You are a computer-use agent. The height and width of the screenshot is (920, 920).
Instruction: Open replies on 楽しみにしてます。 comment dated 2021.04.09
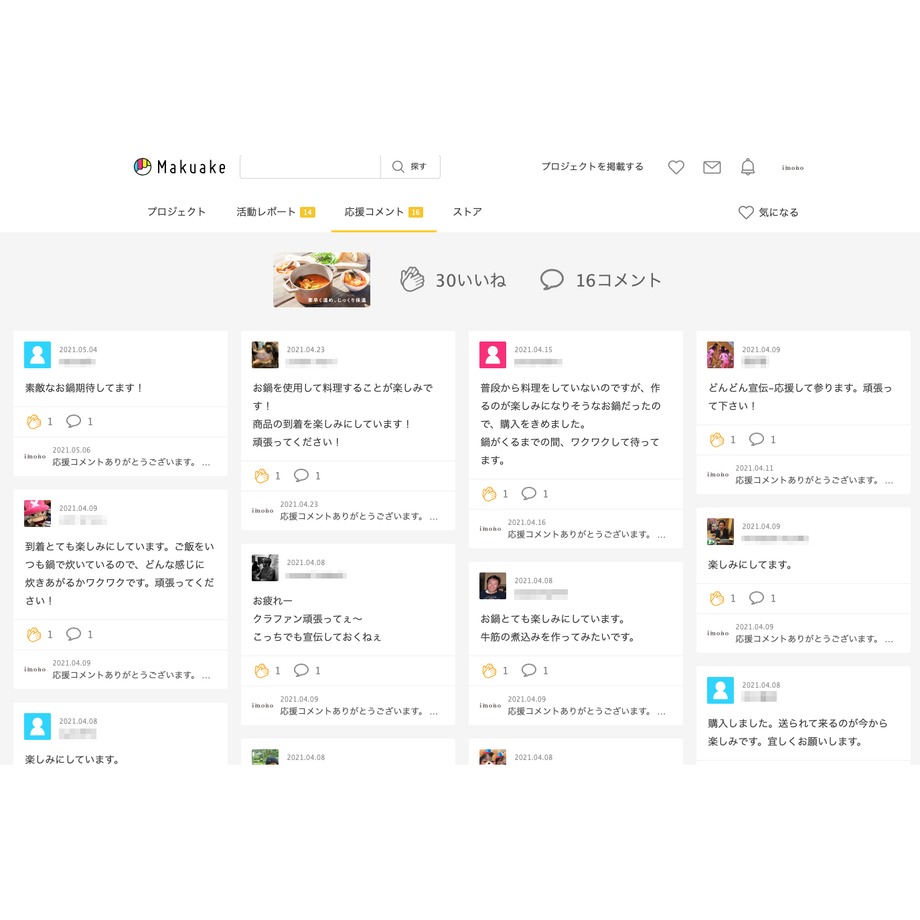coord(756,598)
